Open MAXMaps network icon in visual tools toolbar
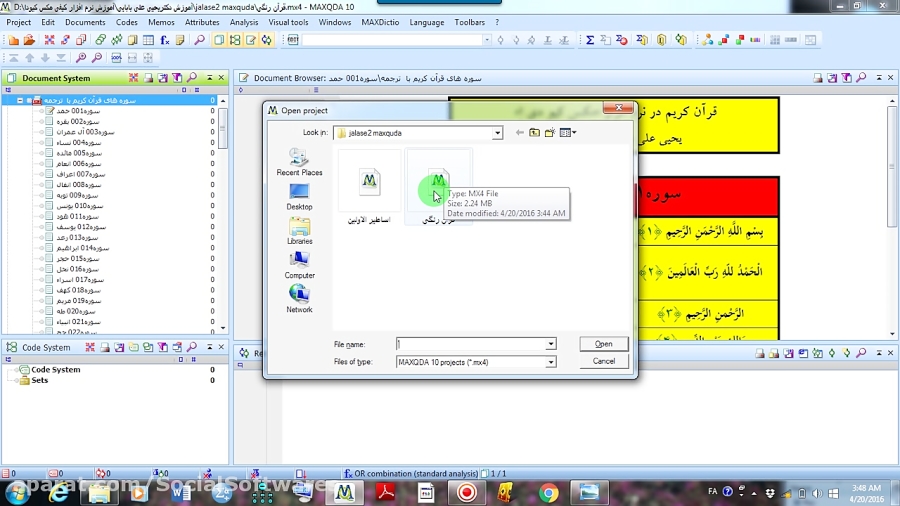900x506 pixels. [x=708, y=40]
